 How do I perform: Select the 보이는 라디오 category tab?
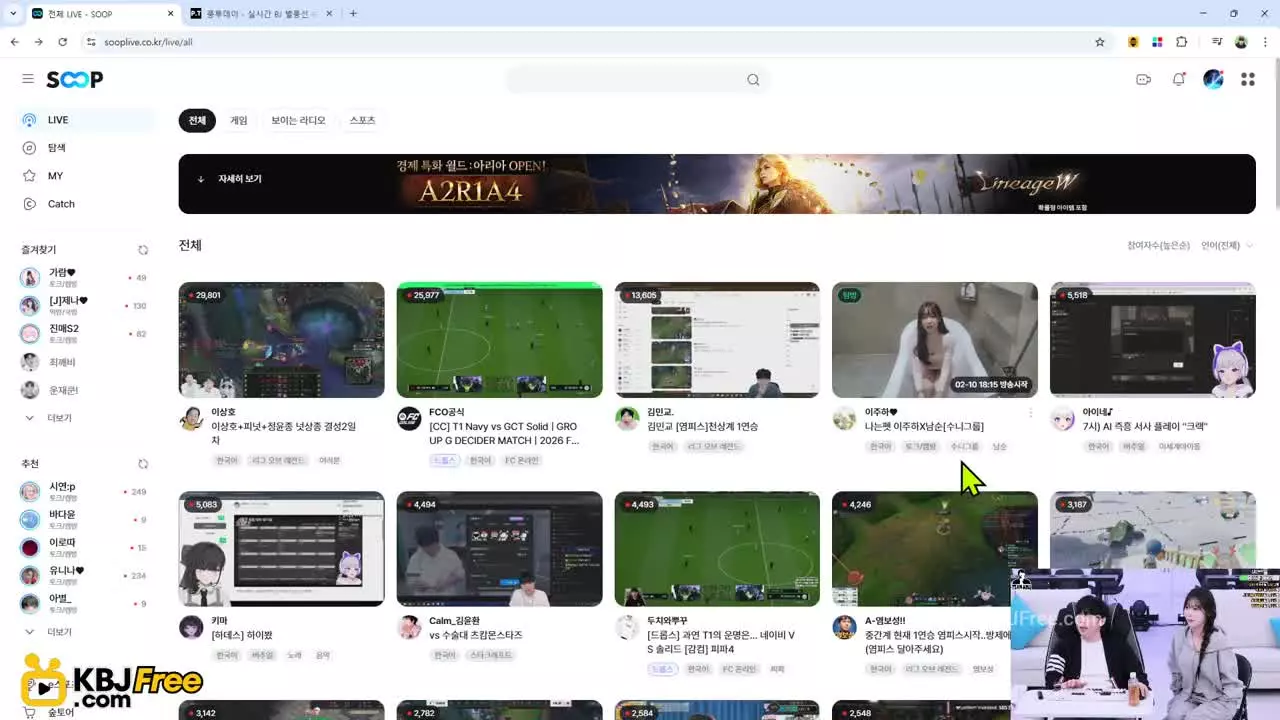[x=298, y=121]
